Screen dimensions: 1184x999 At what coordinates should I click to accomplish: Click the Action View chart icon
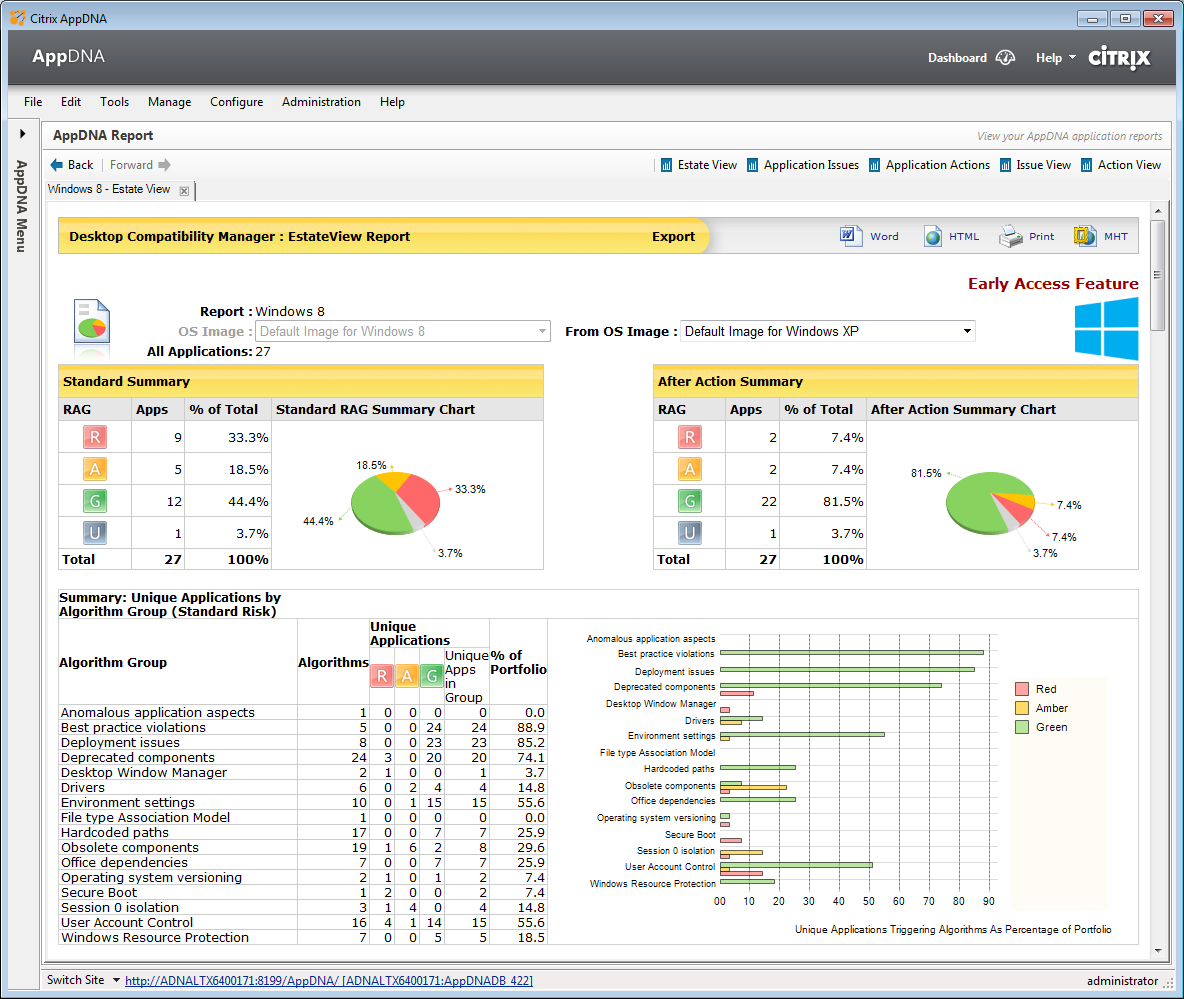click(1086, 165)
